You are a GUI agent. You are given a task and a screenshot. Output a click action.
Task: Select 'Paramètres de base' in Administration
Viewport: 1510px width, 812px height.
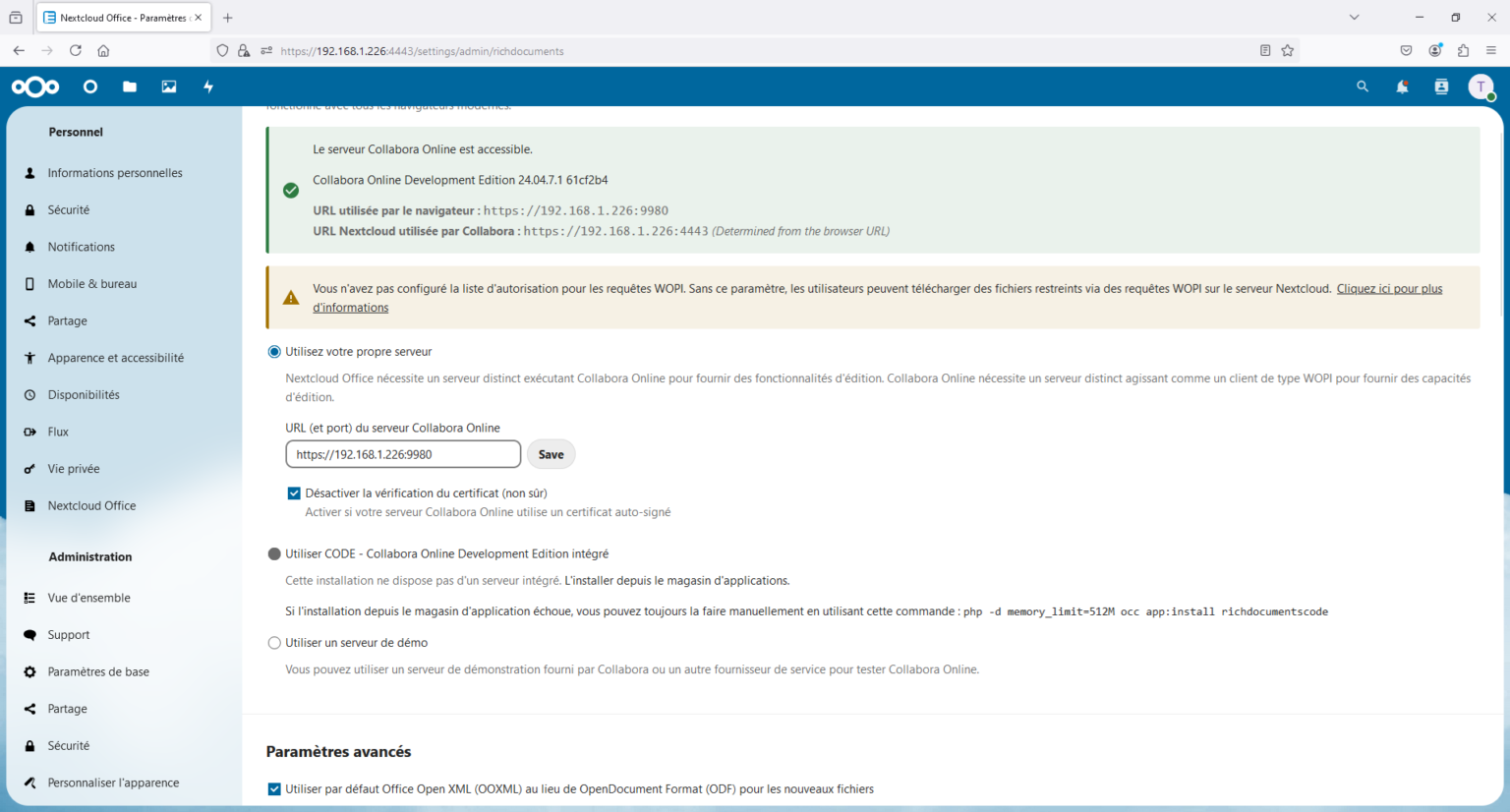(99, 671)
